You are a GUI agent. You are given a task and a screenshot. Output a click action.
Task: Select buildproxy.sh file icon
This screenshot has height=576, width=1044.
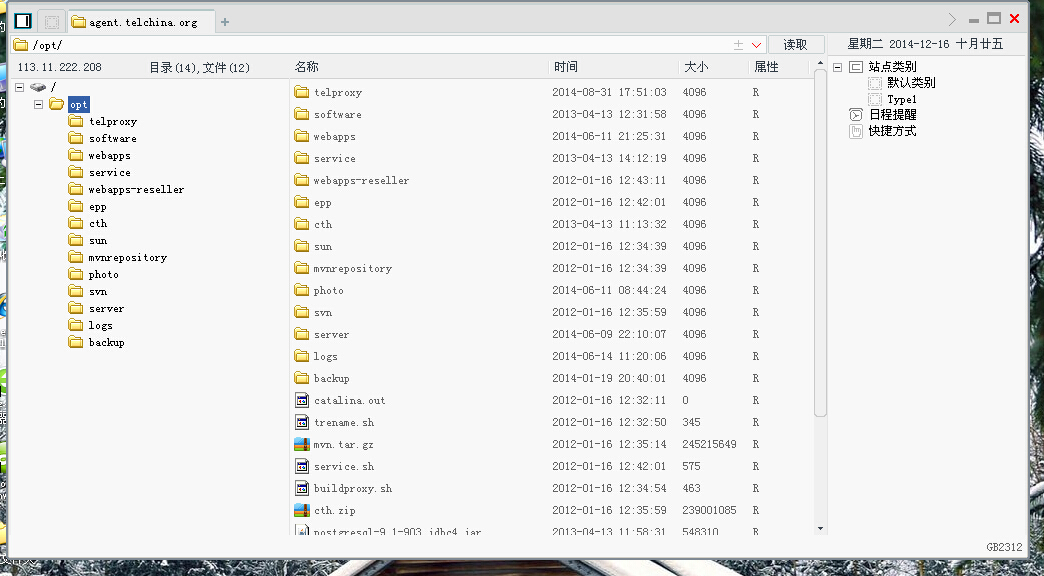tap(302, 488)
